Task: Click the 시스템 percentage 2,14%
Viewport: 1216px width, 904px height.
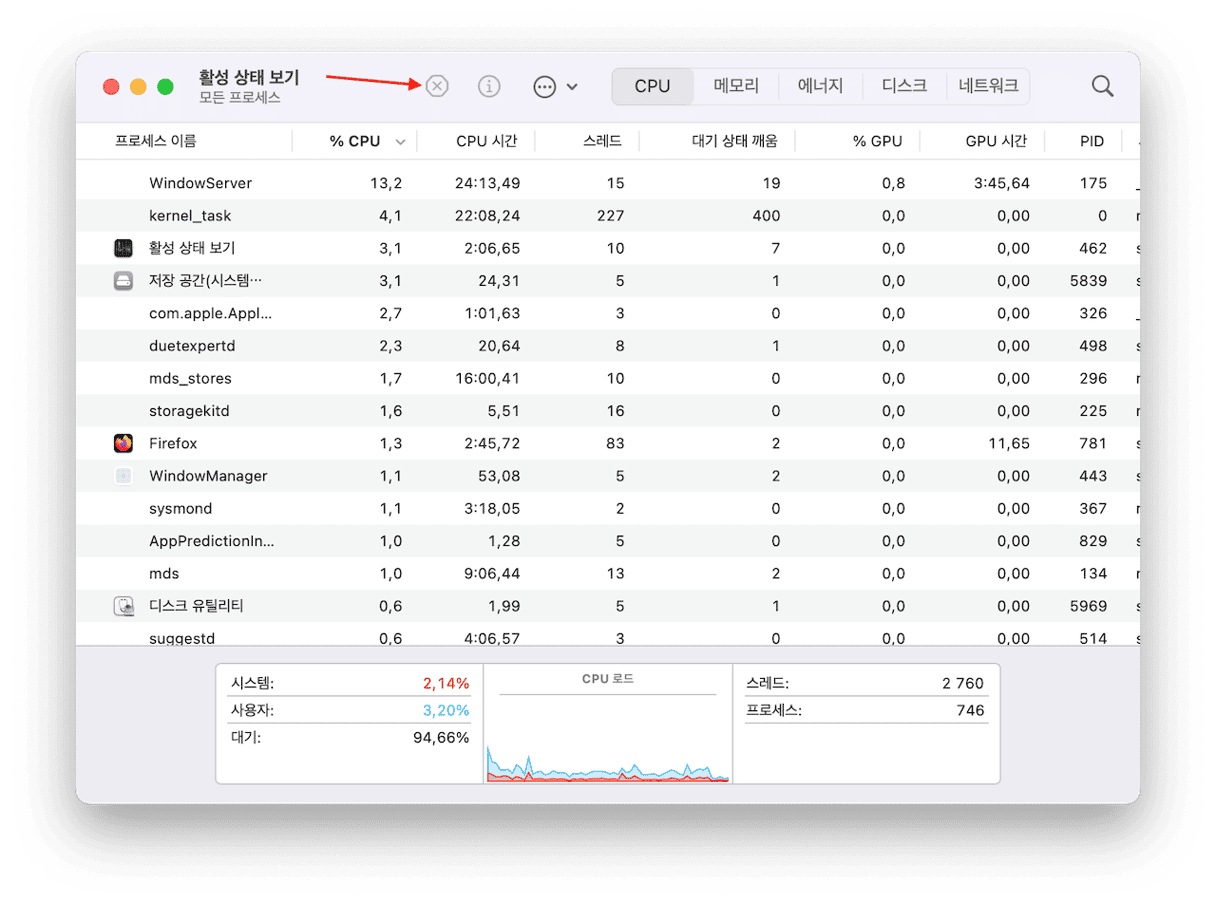Action: pos(446,683)
